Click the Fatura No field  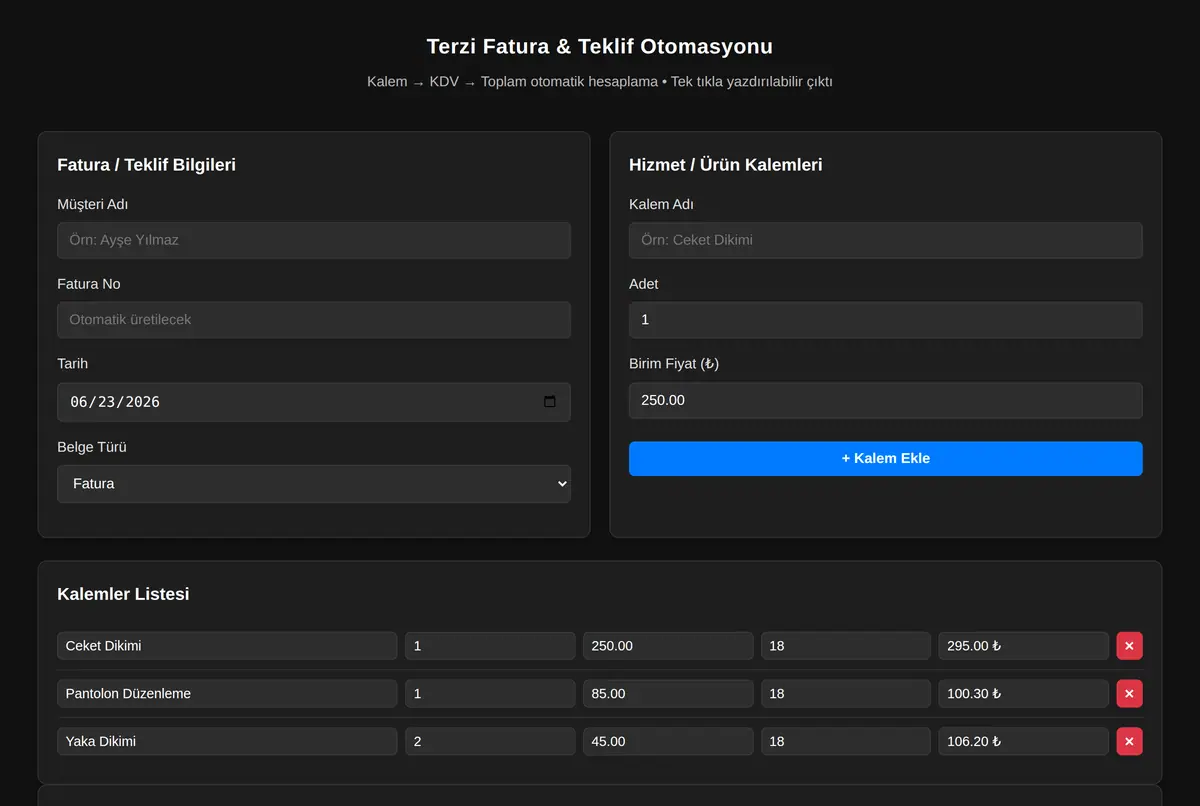(x=314, y=320)
